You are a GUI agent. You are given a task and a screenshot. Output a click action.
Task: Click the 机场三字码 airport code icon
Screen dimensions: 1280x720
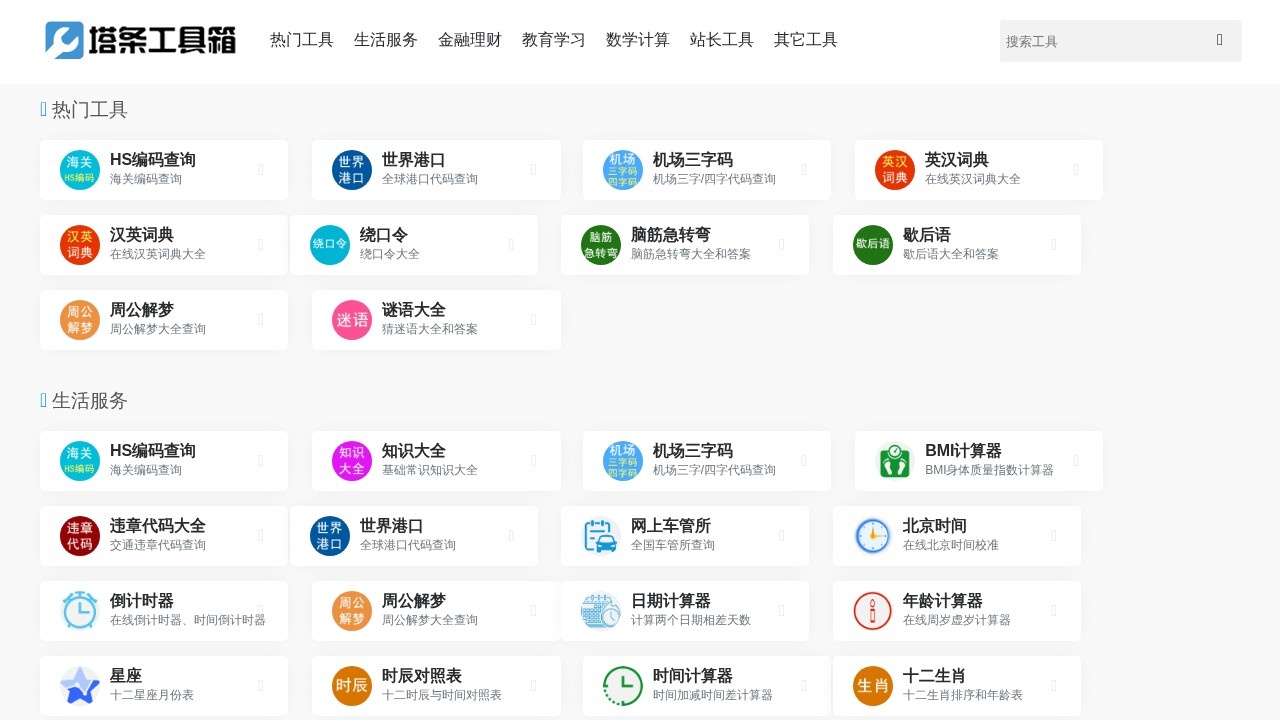point(621,169)
